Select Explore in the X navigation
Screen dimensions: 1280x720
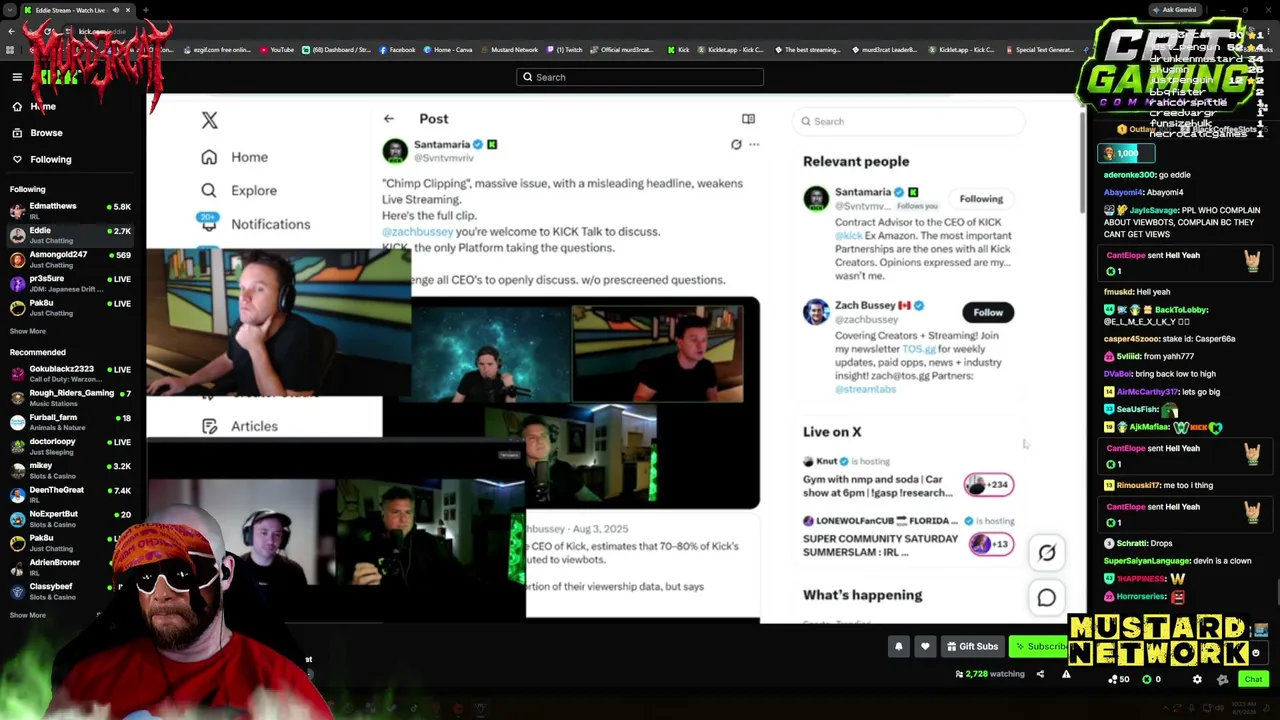tap(254, 190)
